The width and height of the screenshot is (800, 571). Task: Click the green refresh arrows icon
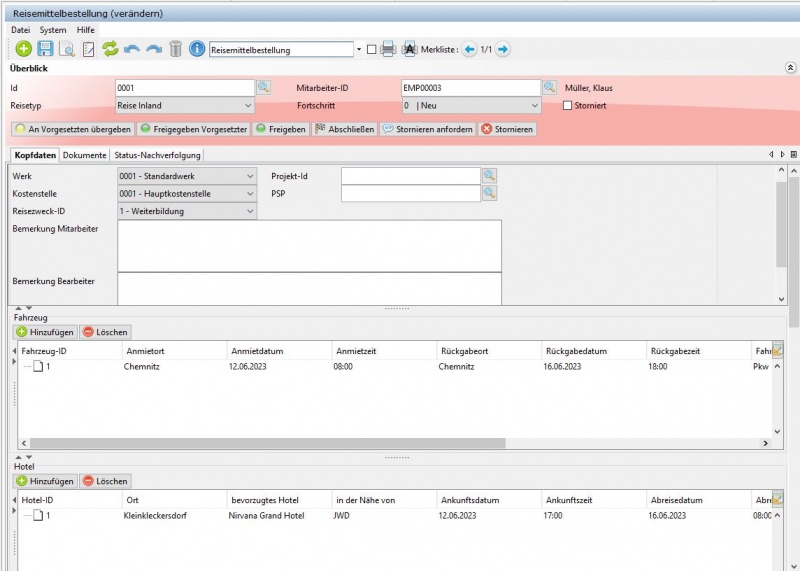pyautogui.click(x=110, y=49)
